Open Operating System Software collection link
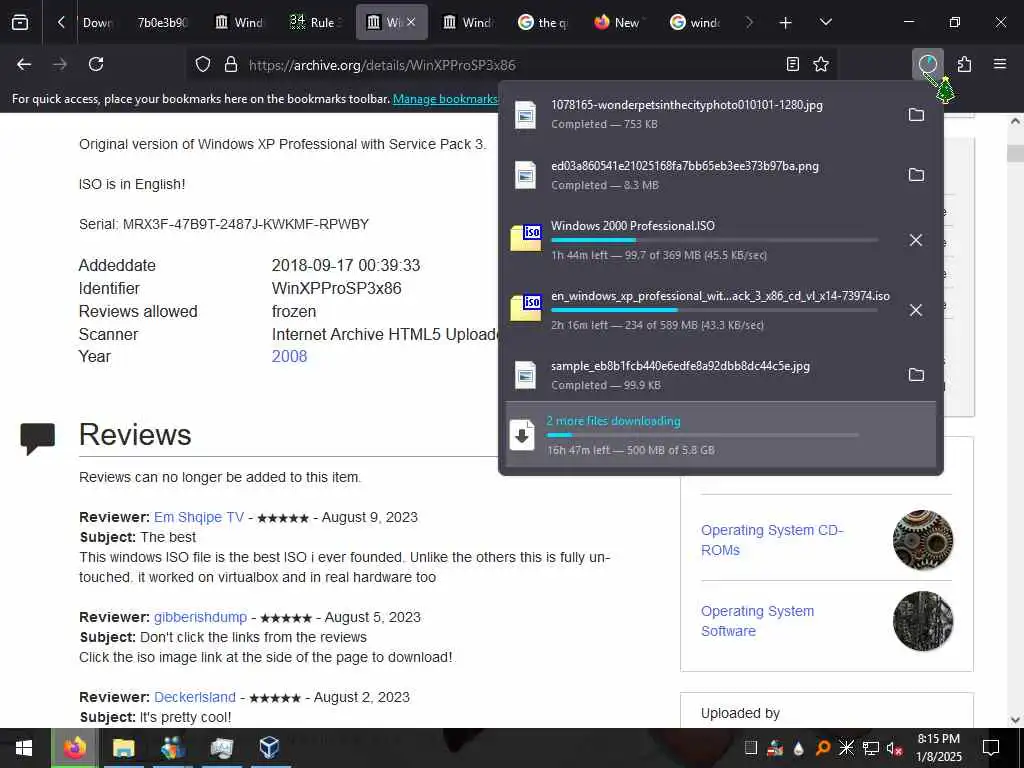This screenshot has width=1024, height=768. pos(758,621)
